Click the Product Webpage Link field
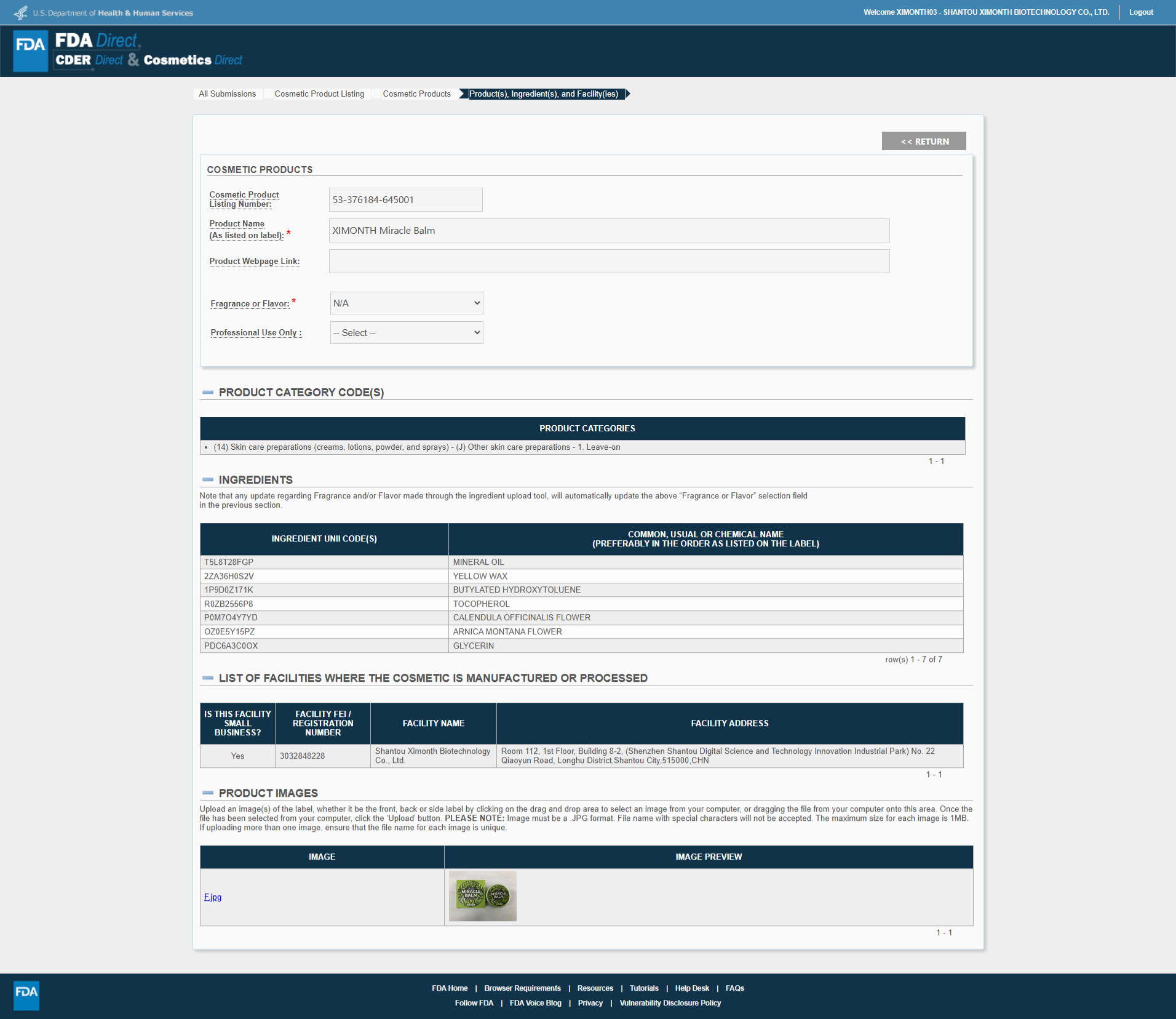The width and height of the screenshot is (1176, 1019). click(x=610, y=262)
